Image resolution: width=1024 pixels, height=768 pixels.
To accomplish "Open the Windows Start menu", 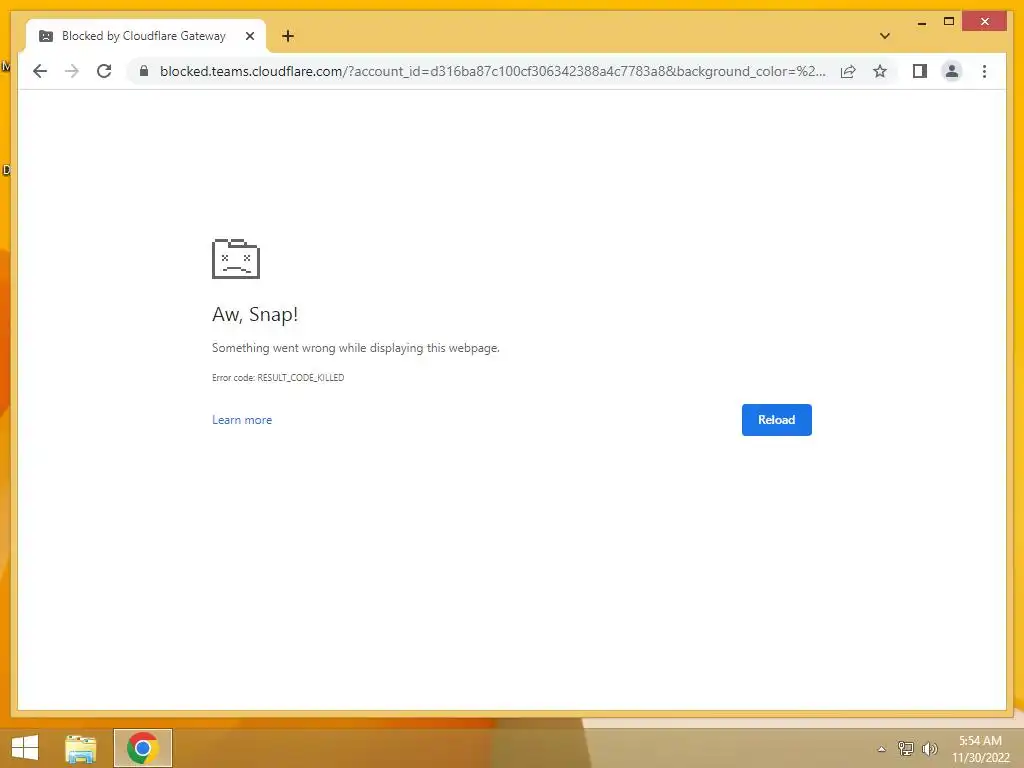I will 25,748.
